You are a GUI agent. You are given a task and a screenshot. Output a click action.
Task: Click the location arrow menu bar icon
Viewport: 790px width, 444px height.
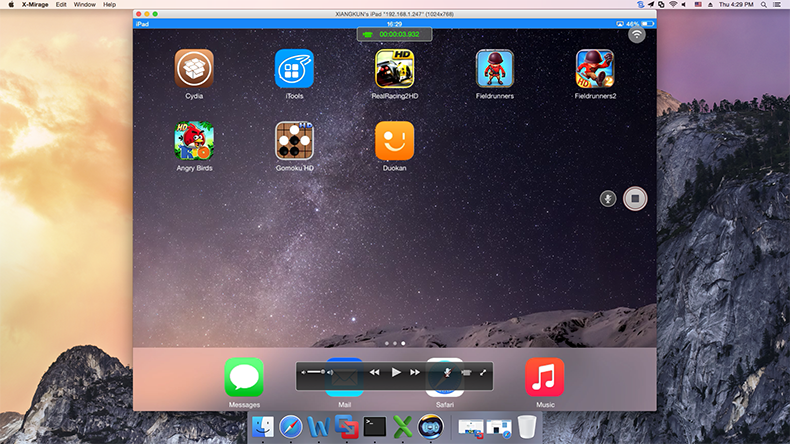[x=651, y=5]
